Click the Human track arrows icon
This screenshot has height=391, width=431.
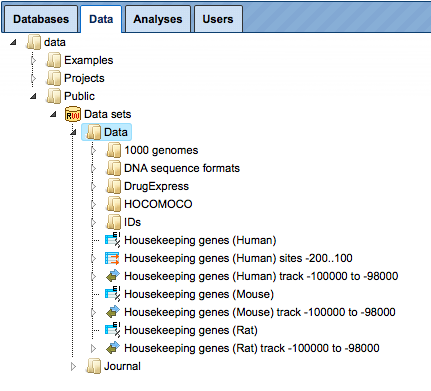tap(113, 276)
